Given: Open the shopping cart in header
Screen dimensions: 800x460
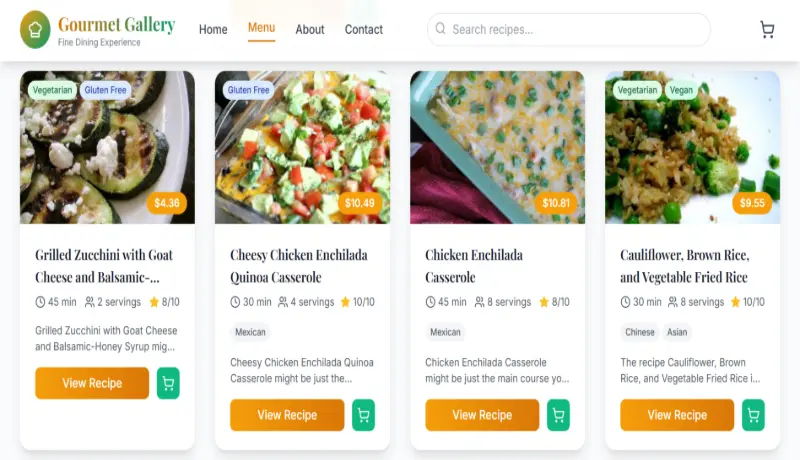Looking at the screenshot, I should 767,30.
